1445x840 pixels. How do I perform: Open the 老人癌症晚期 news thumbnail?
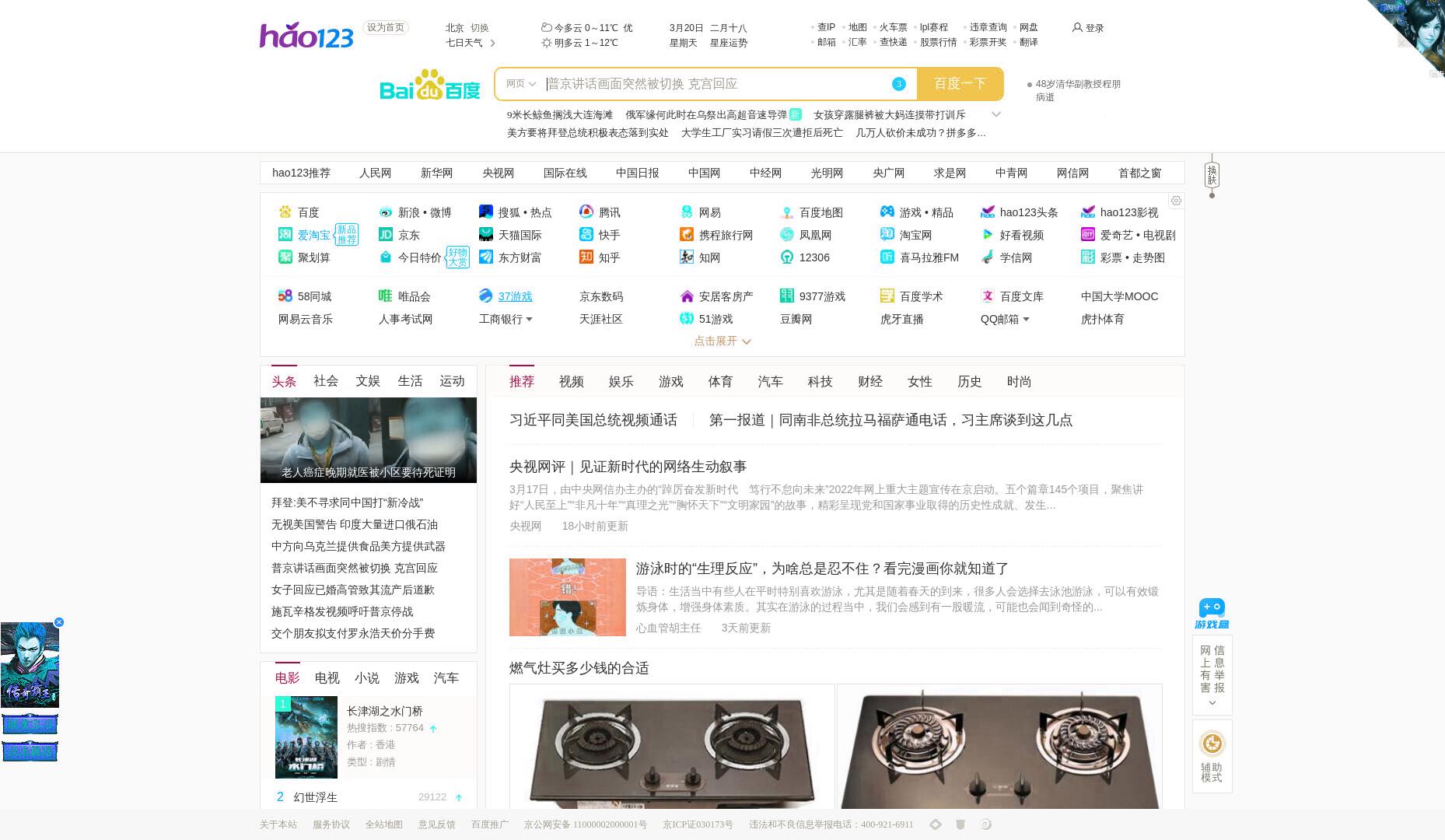tap(369, 440)
